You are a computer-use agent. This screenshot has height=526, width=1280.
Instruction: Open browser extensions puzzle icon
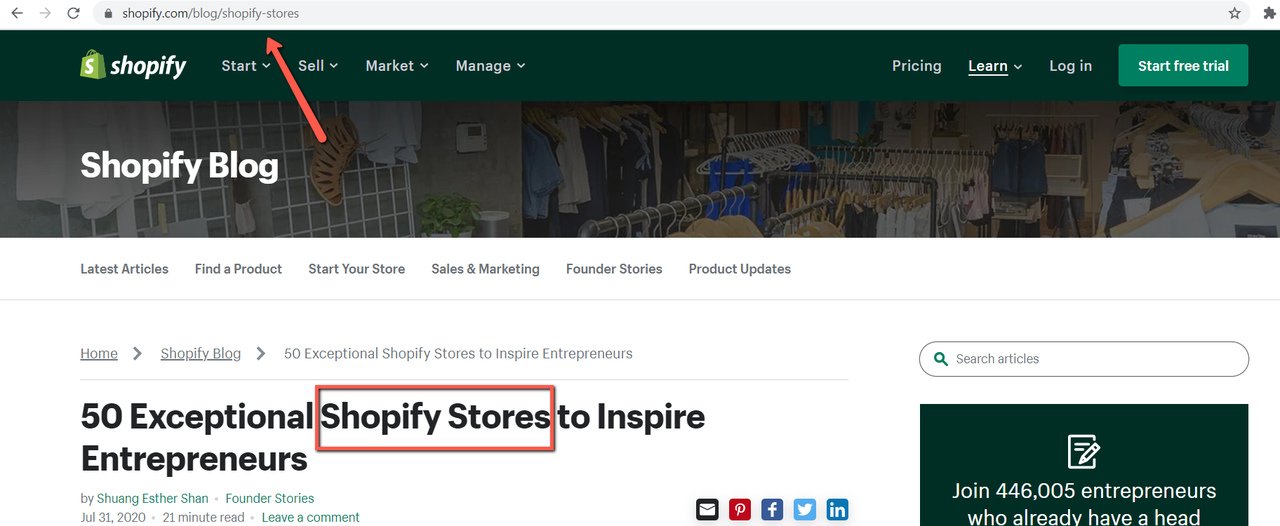click(x=1270, y=14)
